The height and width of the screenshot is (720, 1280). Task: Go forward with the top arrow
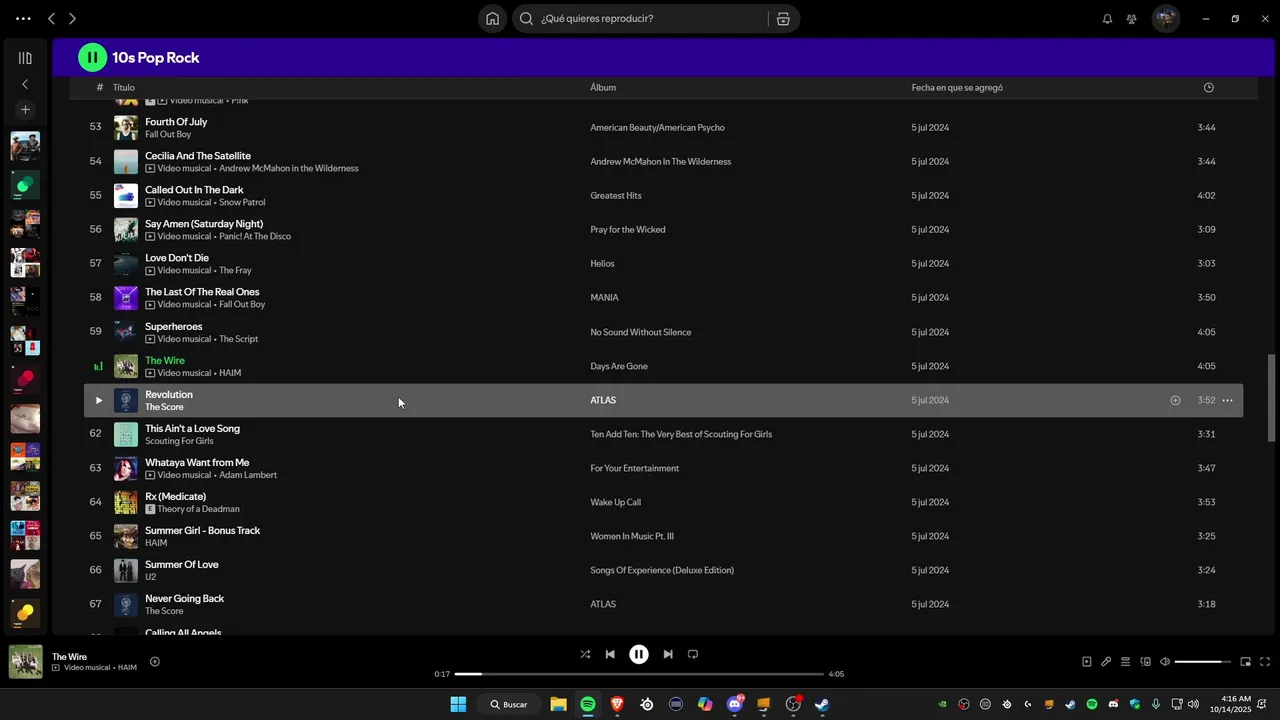72,19
